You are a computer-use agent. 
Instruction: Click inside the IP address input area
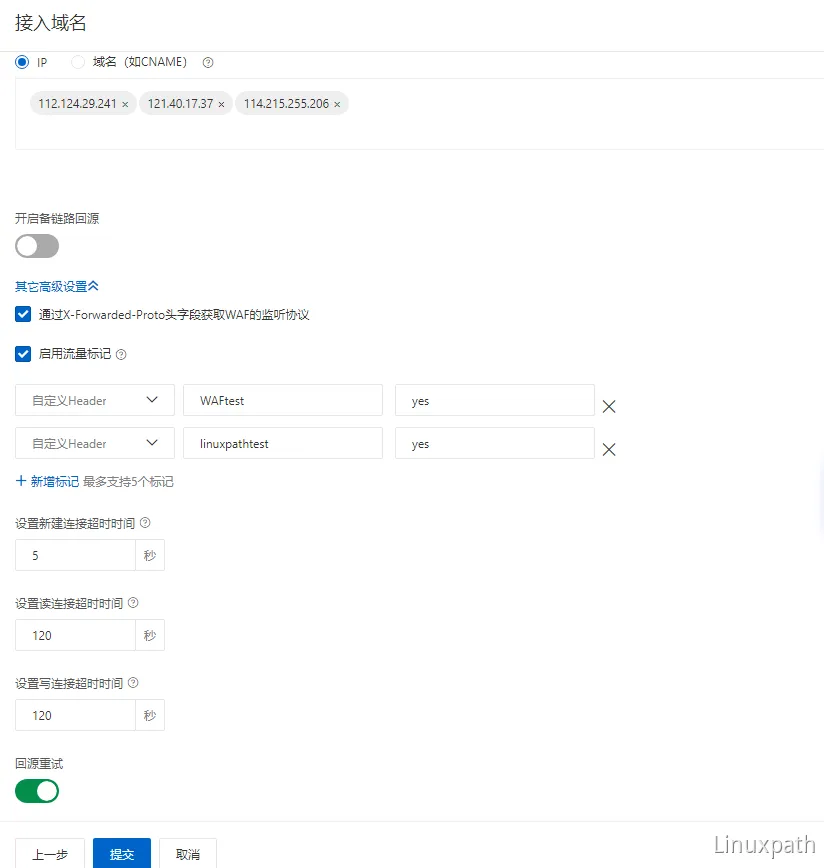click(419, 114)
